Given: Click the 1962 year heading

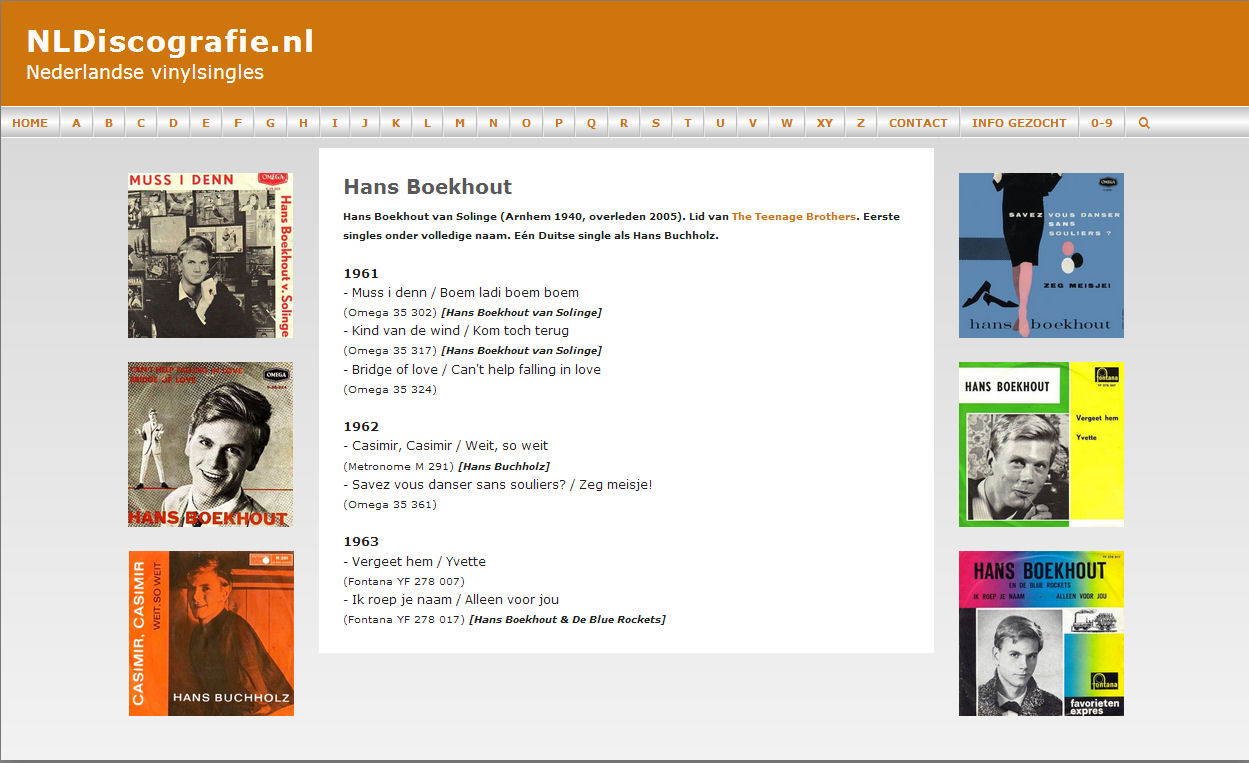Looking at the screenshot, I should tap(361, 426).
